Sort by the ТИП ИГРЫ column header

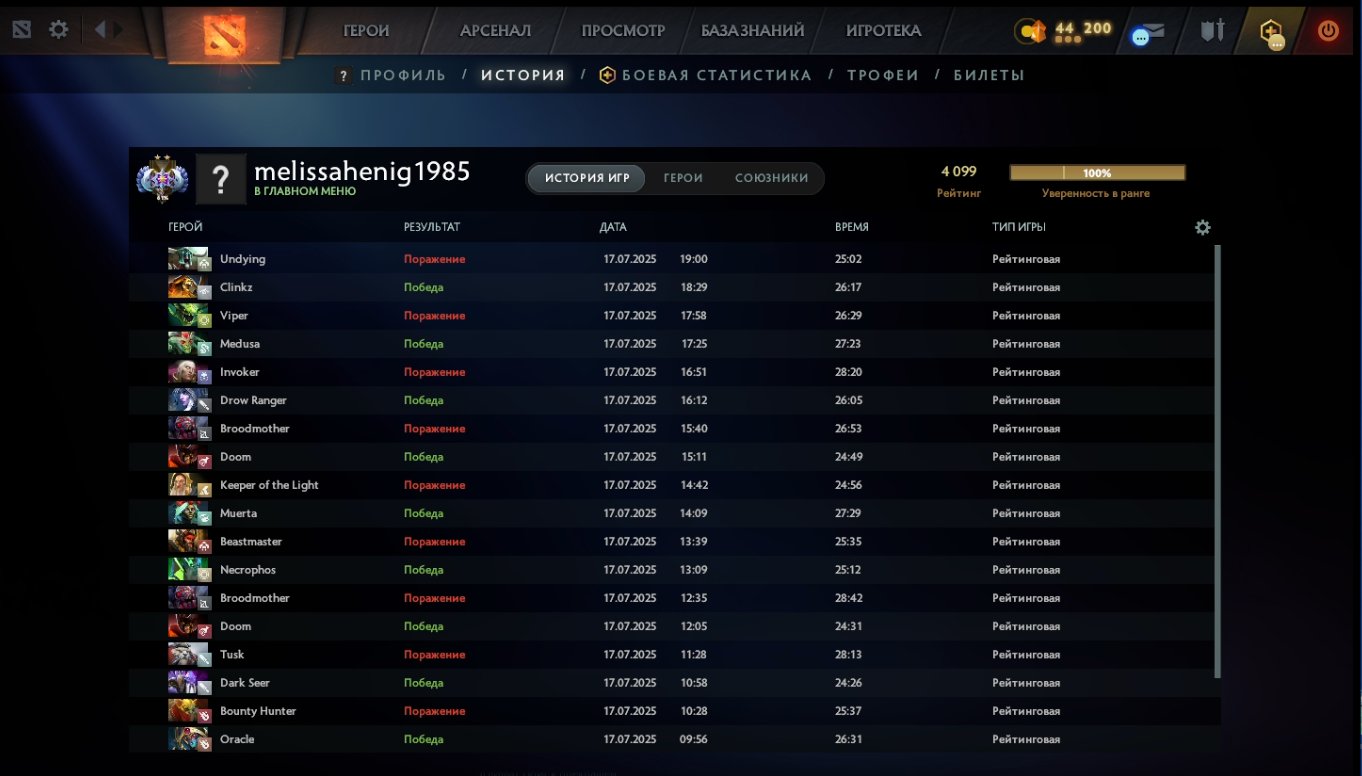click(x=1019, y=227)
